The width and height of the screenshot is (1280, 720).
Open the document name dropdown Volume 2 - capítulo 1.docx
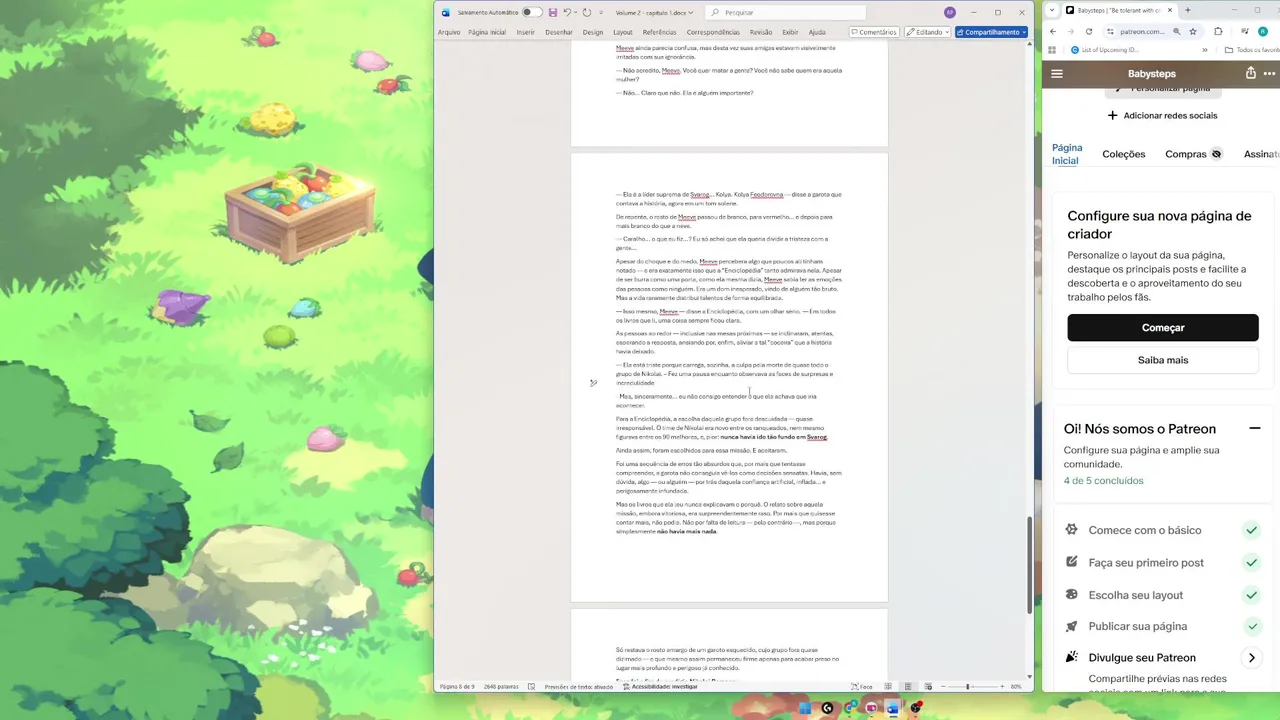click(x=654, y=12)
